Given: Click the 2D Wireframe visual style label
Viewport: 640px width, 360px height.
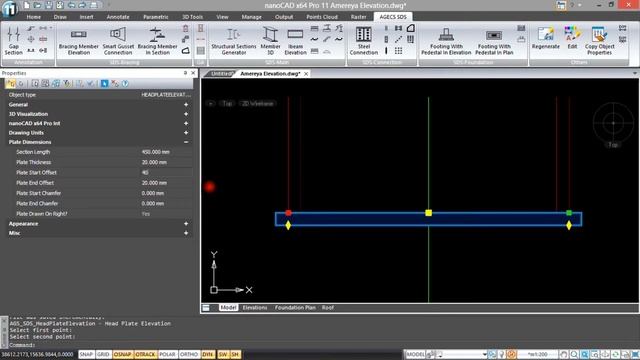Looking at the screenshot, I should tap(257, 104).
